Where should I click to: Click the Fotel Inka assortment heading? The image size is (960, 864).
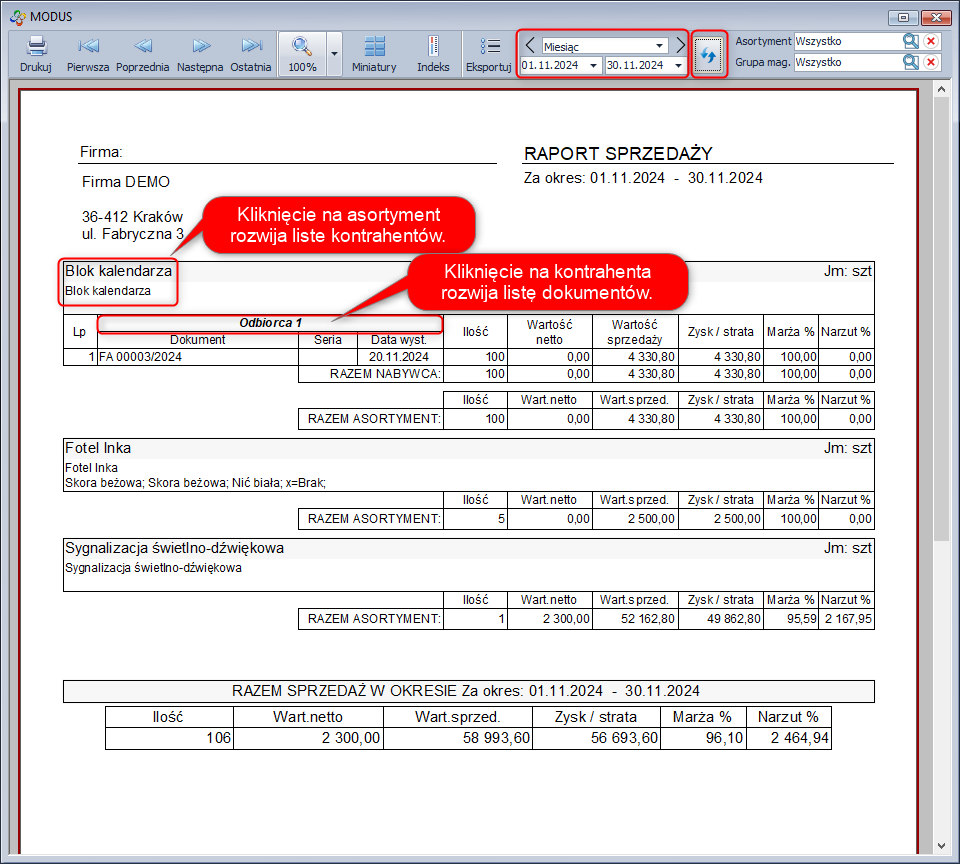pos(98,448)
